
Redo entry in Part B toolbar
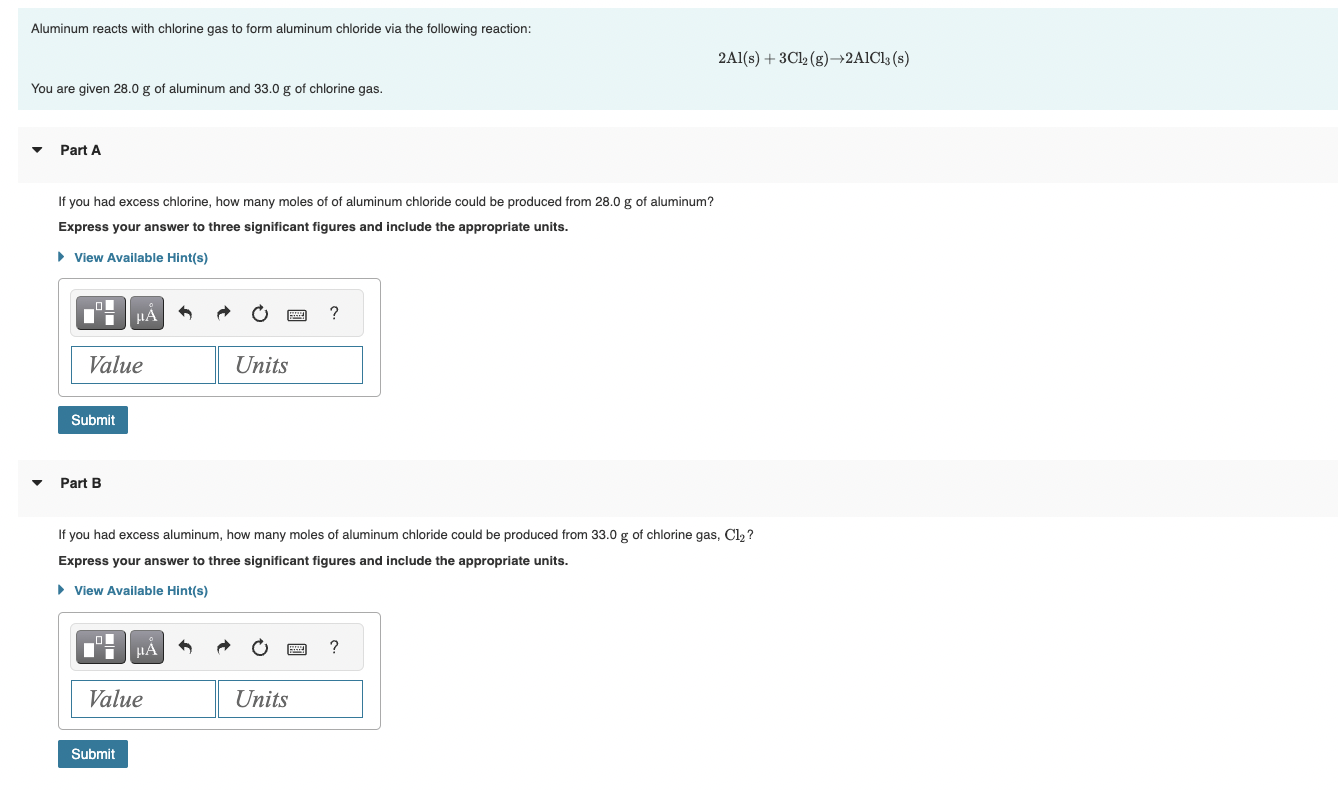[223, 648]
